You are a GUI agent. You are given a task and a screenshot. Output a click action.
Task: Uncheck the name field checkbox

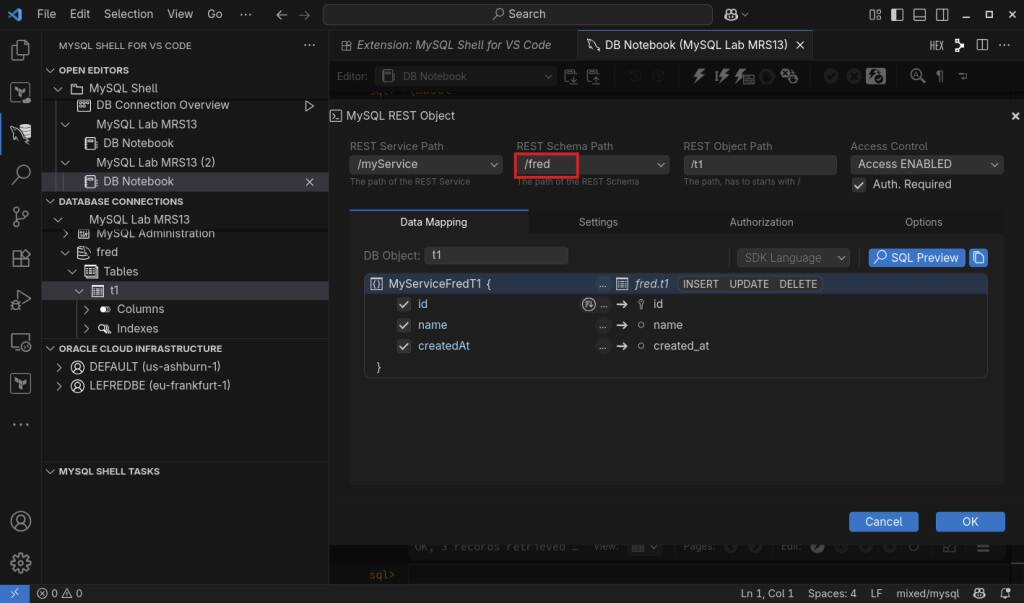(404, 325)
